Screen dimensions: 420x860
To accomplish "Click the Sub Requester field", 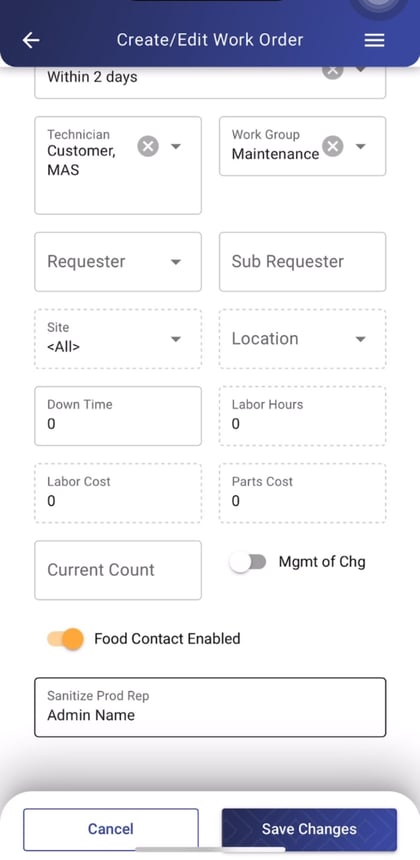I will pos(303,262).
